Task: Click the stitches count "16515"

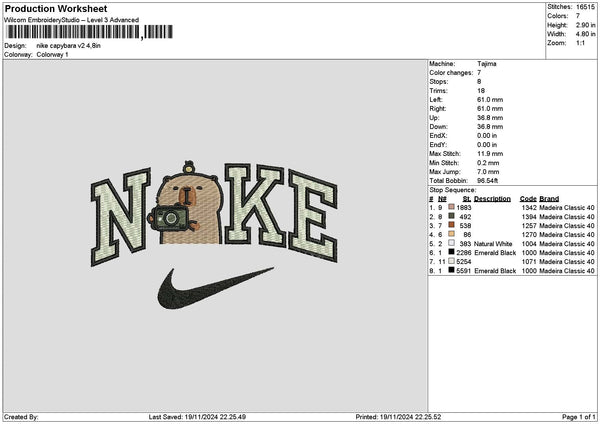Action: pyautogui.click(x=585, y=7)
